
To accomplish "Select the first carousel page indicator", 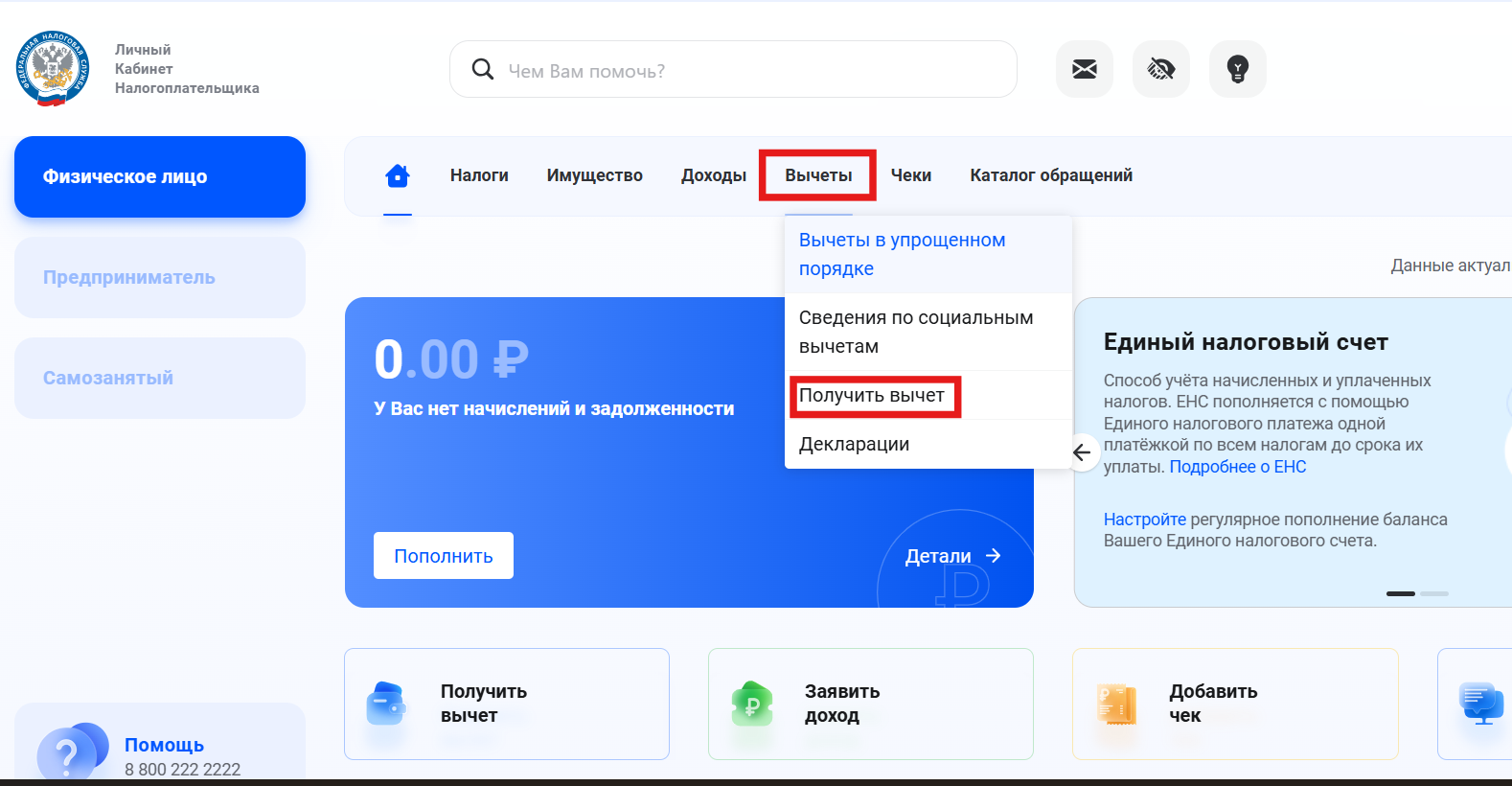I will [1401, 593].
